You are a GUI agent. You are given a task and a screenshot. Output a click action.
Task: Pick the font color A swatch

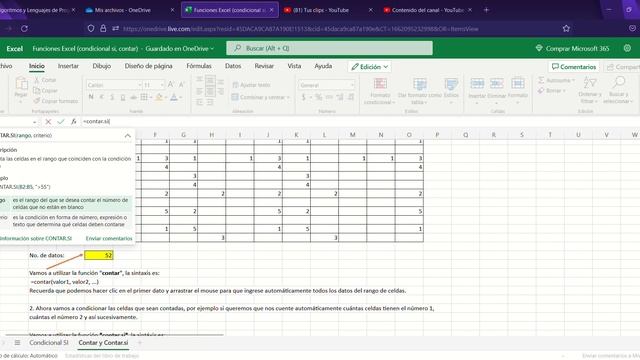pyautogui.click(x=175, y=97)
